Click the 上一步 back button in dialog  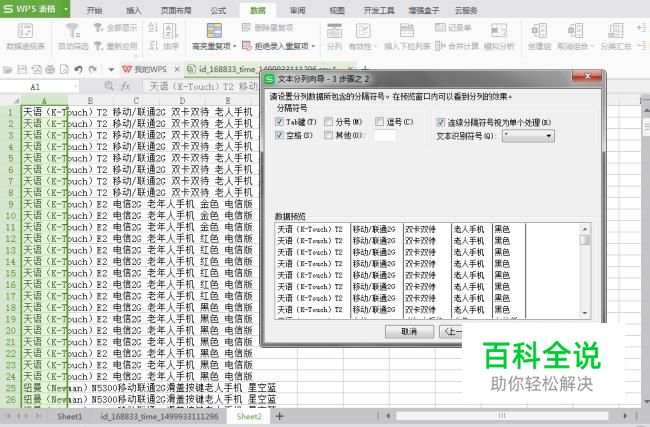pos(451,332)
